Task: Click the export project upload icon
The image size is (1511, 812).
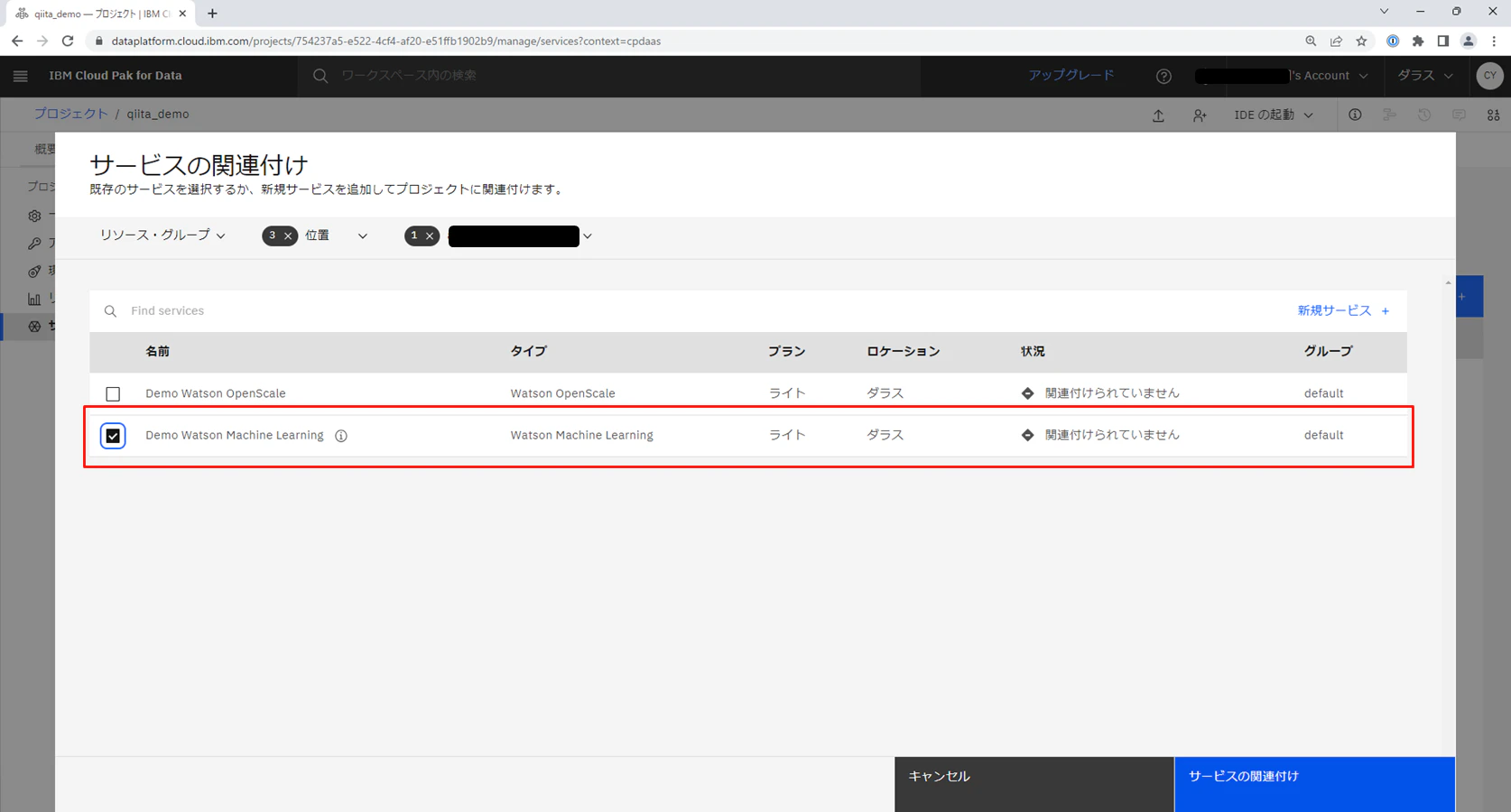Action: tap(1158, 115)
